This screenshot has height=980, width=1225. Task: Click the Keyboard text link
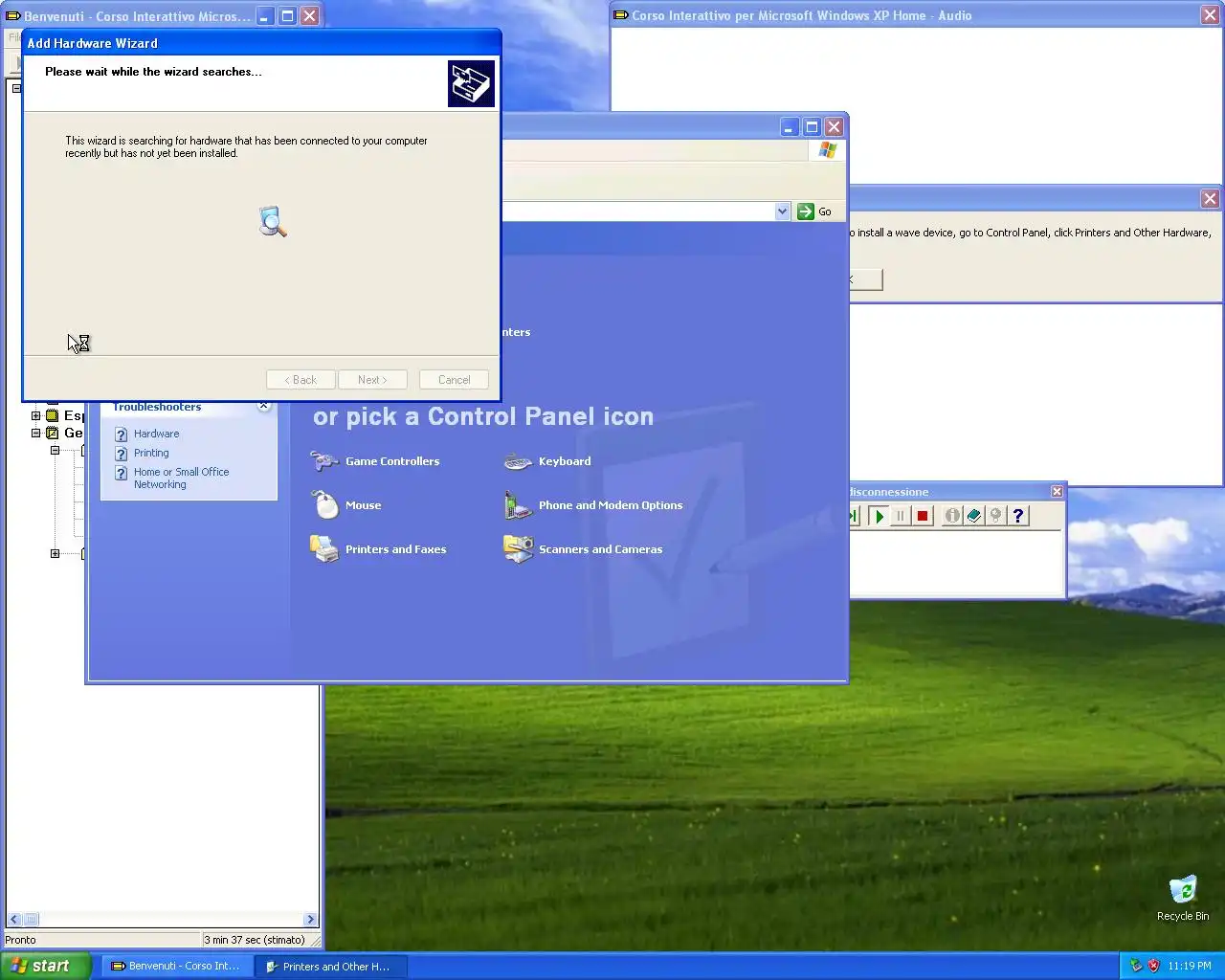click(x=565, y=461)
